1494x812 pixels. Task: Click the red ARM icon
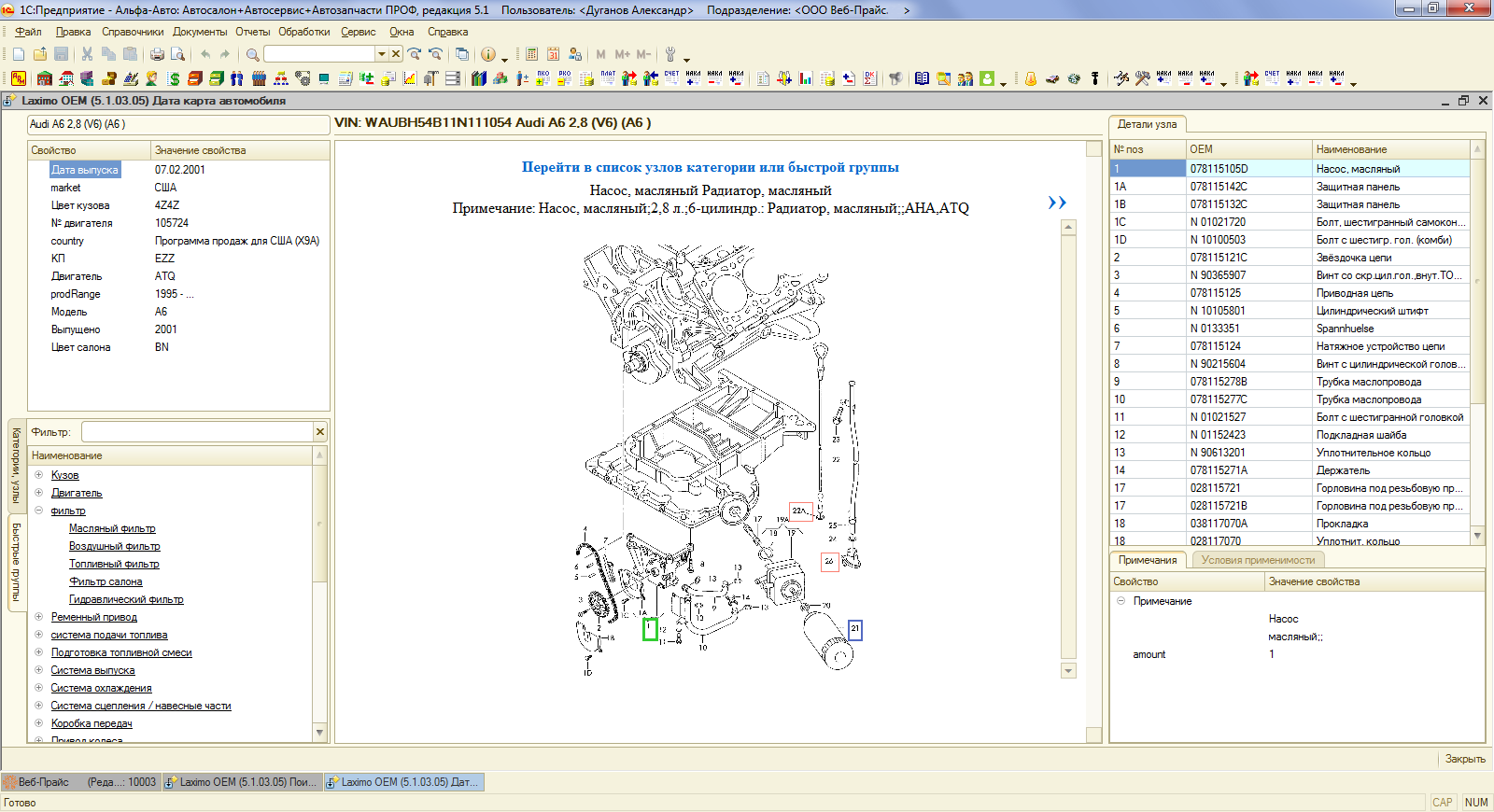19,78
